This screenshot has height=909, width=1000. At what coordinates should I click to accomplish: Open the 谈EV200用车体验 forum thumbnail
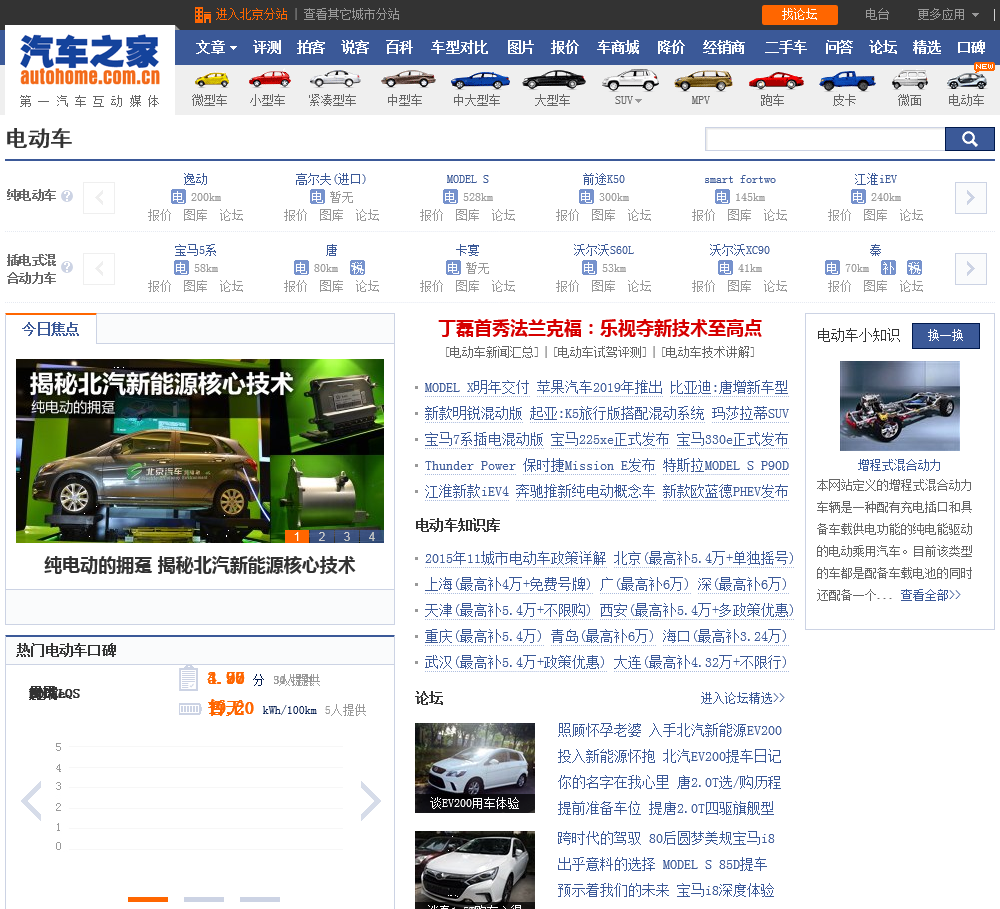click(474, 767)
